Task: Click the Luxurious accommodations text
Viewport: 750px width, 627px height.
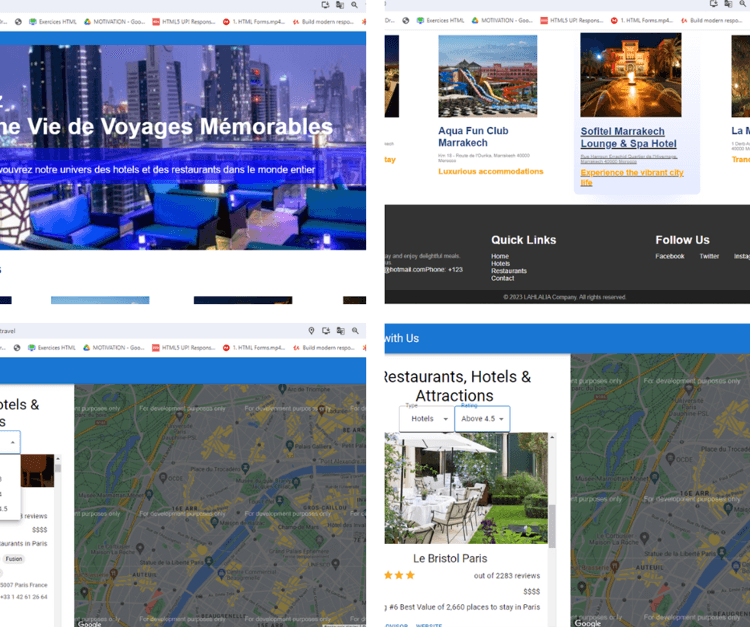Action: point(491,171)
